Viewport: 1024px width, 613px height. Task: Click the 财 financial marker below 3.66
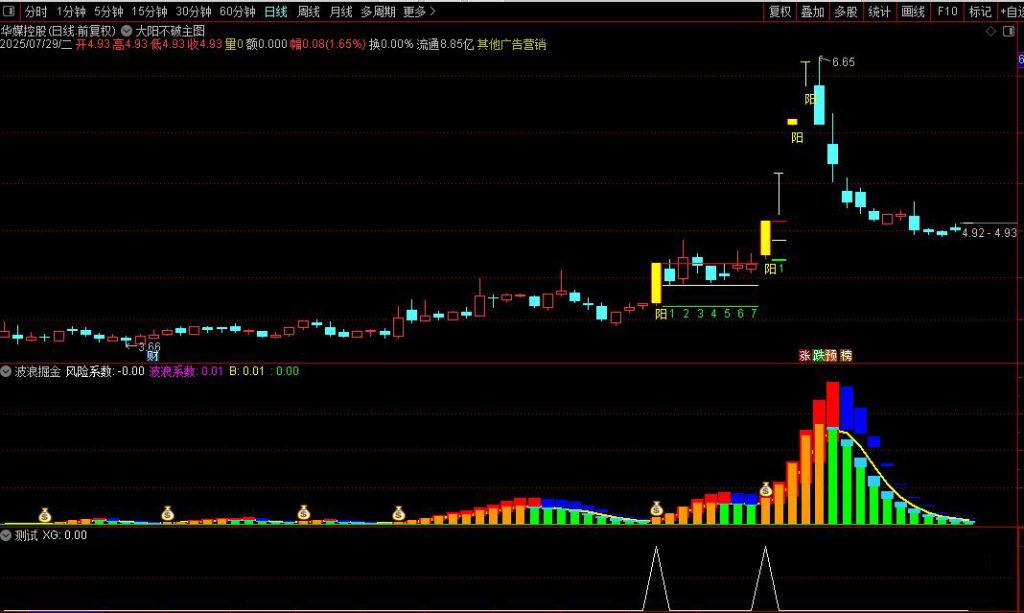(153, 356)
